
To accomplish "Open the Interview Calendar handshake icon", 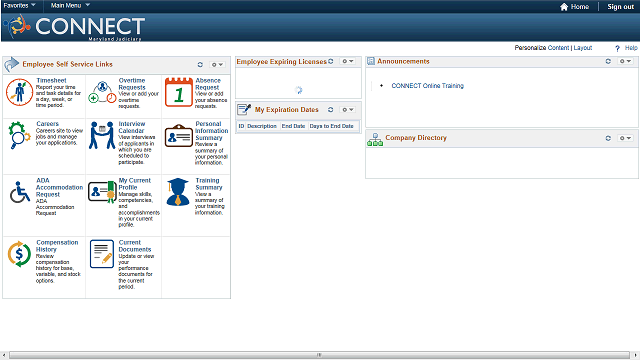I will click(x=102, y=135).
